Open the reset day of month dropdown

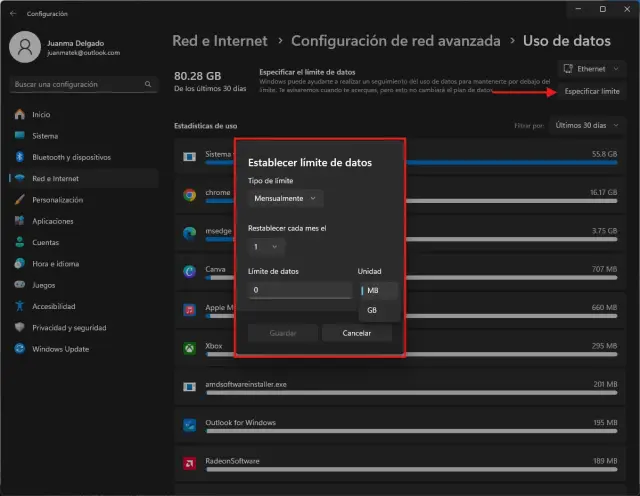tap(267, 246)
